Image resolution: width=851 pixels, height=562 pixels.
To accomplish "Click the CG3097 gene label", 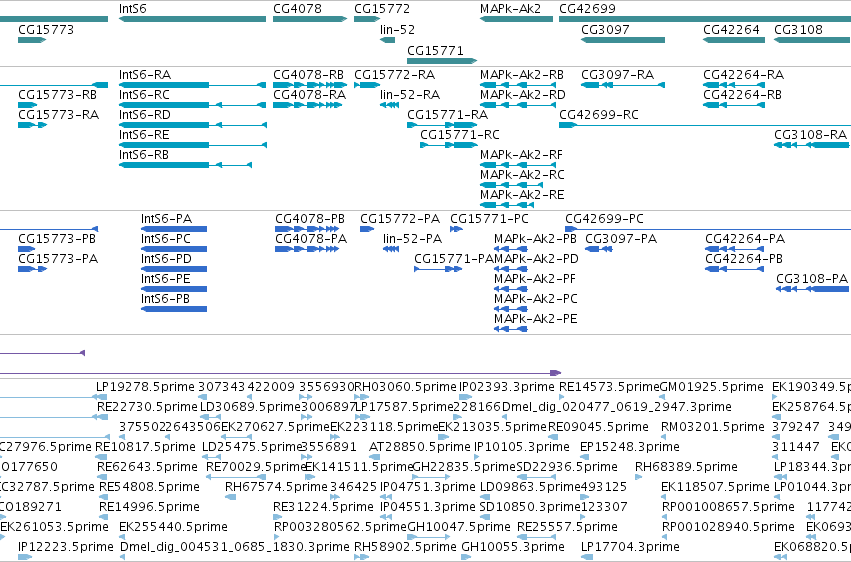I will pyautogui.click(x=605, y=30).
